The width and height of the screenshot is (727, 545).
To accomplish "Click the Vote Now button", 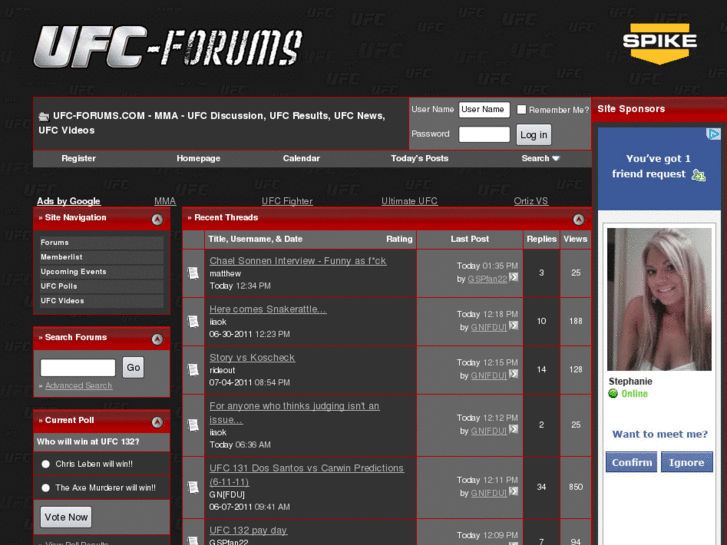I will tap(66, 517).
